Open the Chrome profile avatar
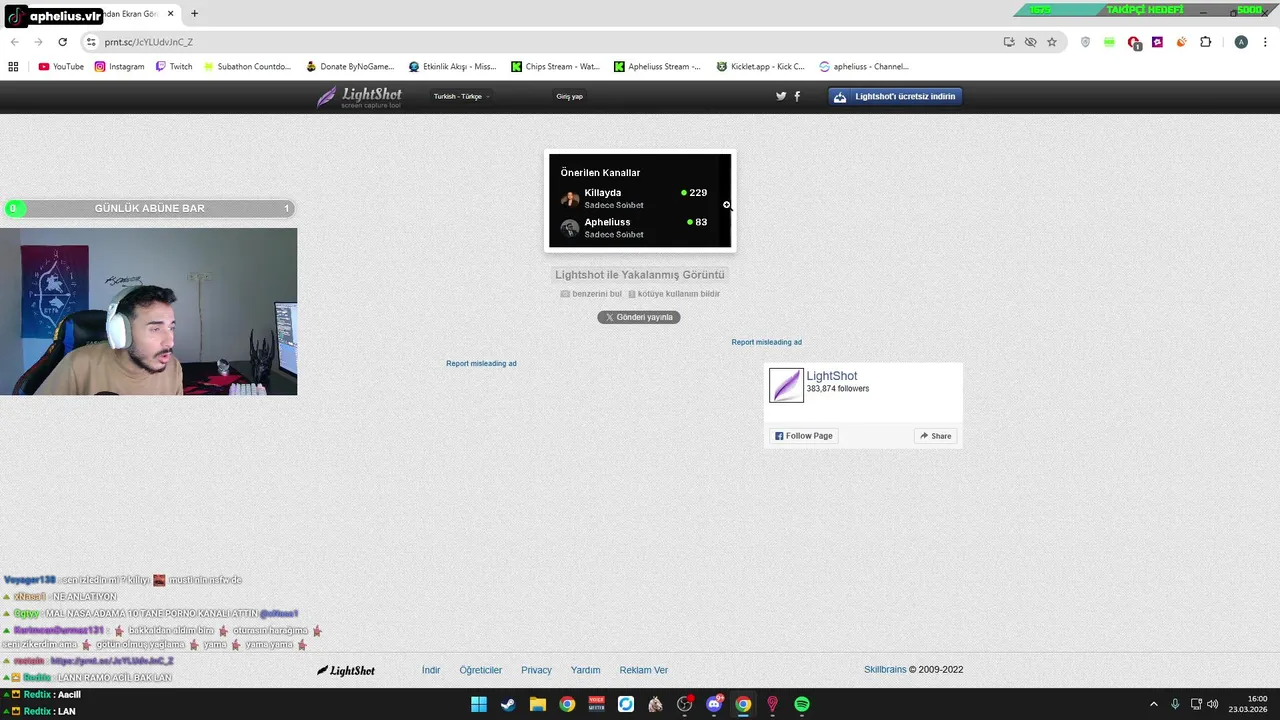Viewport: 1280px width, 720px height. point(1241,42)
